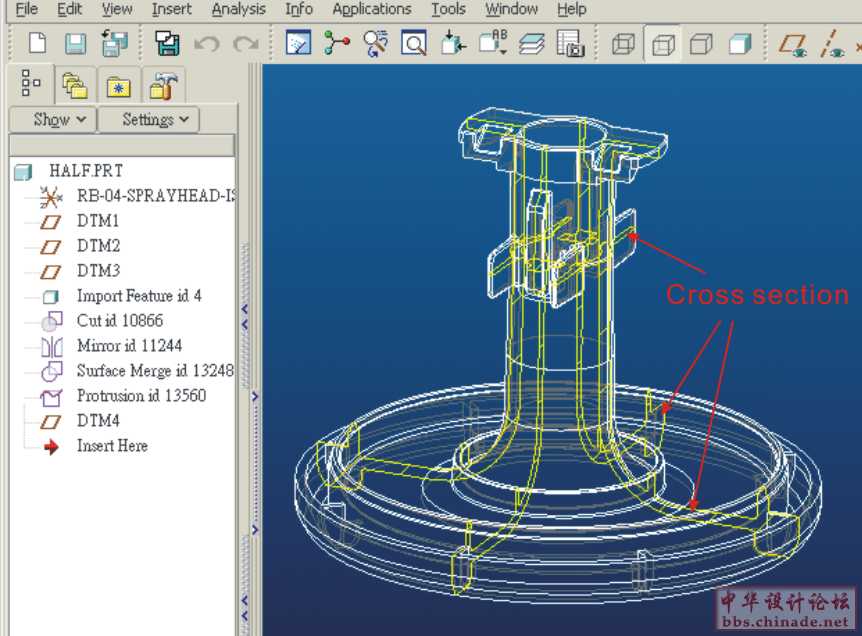Screen dimensions: 862x636
Task: Switch to the Model Tree navigator tab
Action: pos(31,84)
